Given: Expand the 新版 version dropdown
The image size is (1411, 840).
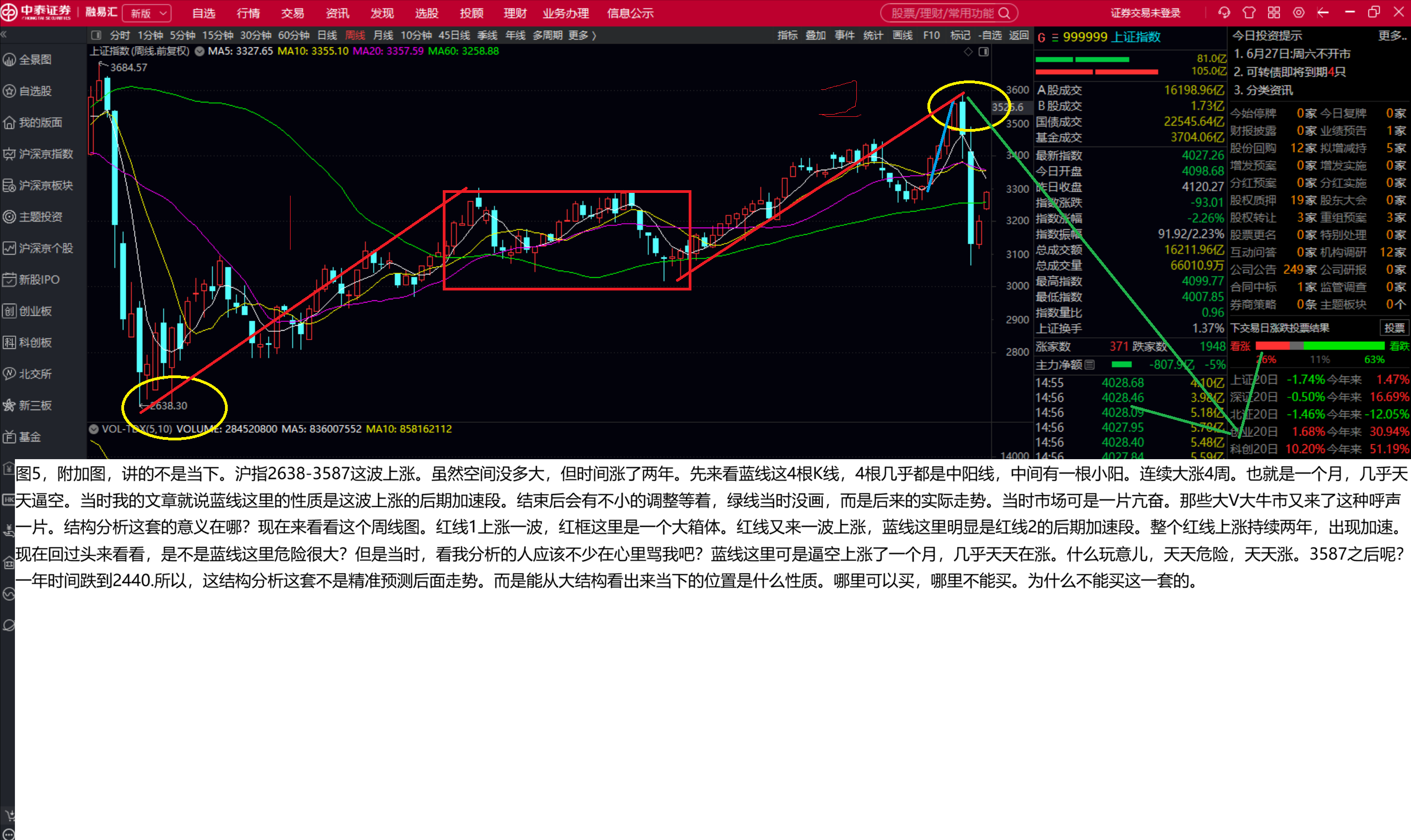Looking at the screenshot, I should (x=147, y=13).
